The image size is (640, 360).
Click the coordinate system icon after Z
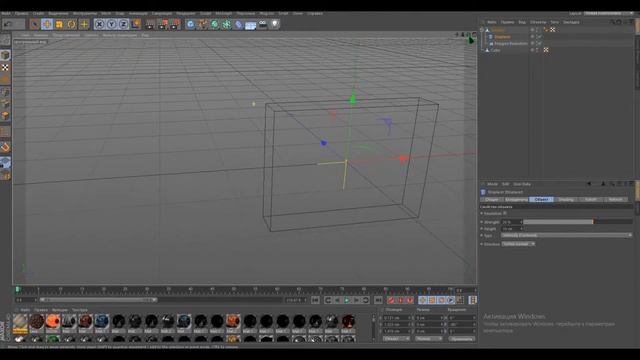[136, 24]
